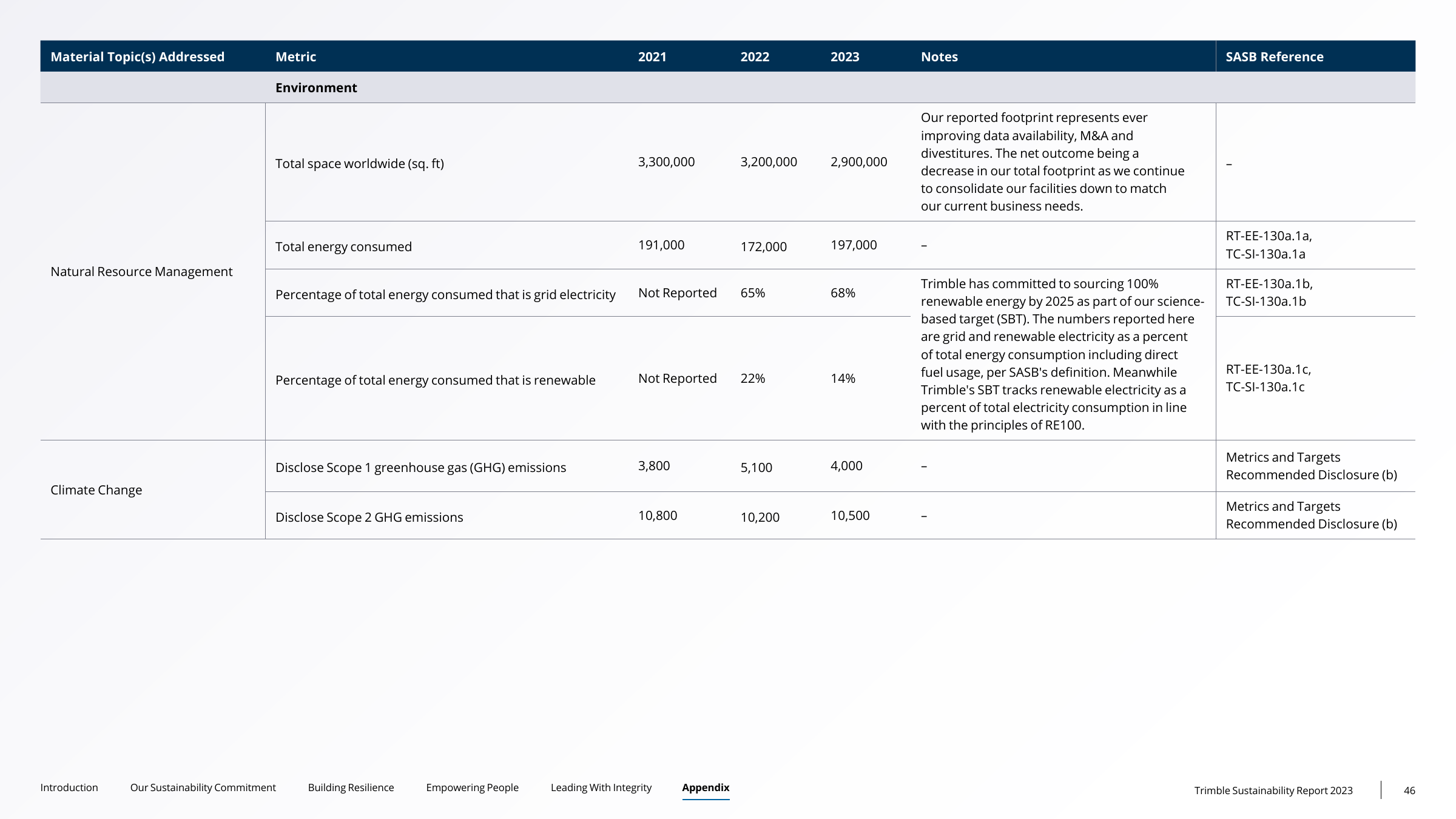Click the Notes column header
Viewport: 1456px width, 819px height.
pos(939,56)
